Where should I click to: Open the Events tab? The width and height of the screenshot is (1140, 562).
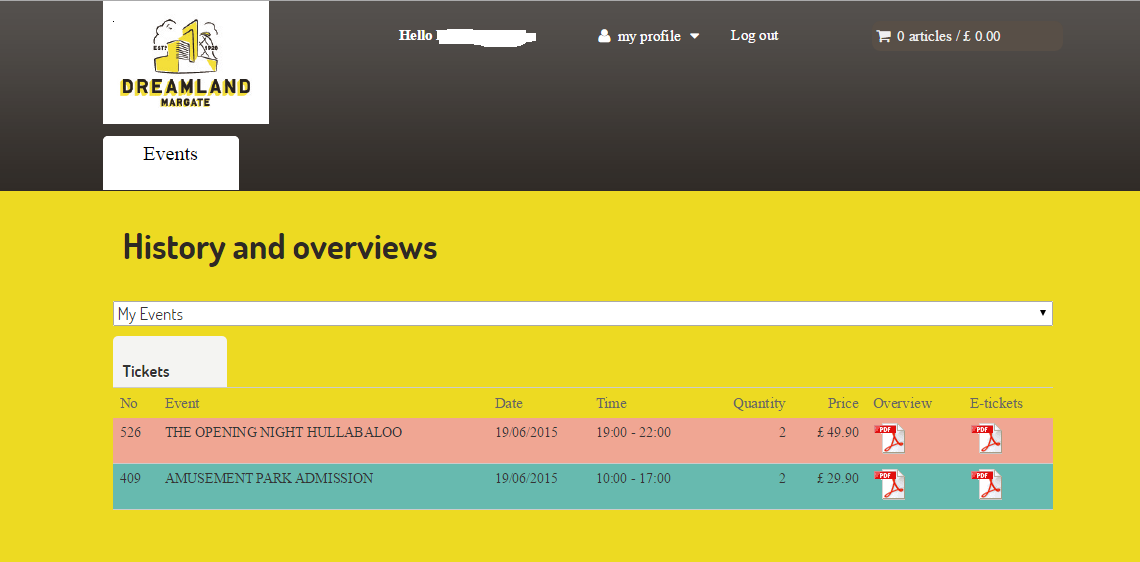171,163
